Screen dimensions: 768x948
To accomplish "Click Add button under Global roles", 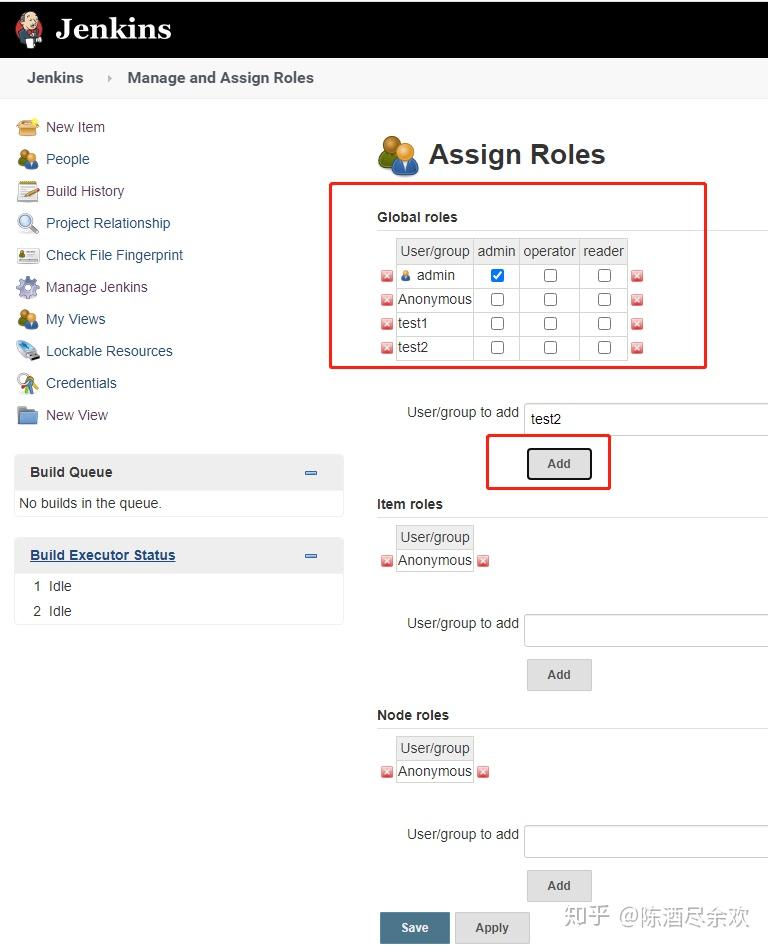I will [x=559, y=464].
